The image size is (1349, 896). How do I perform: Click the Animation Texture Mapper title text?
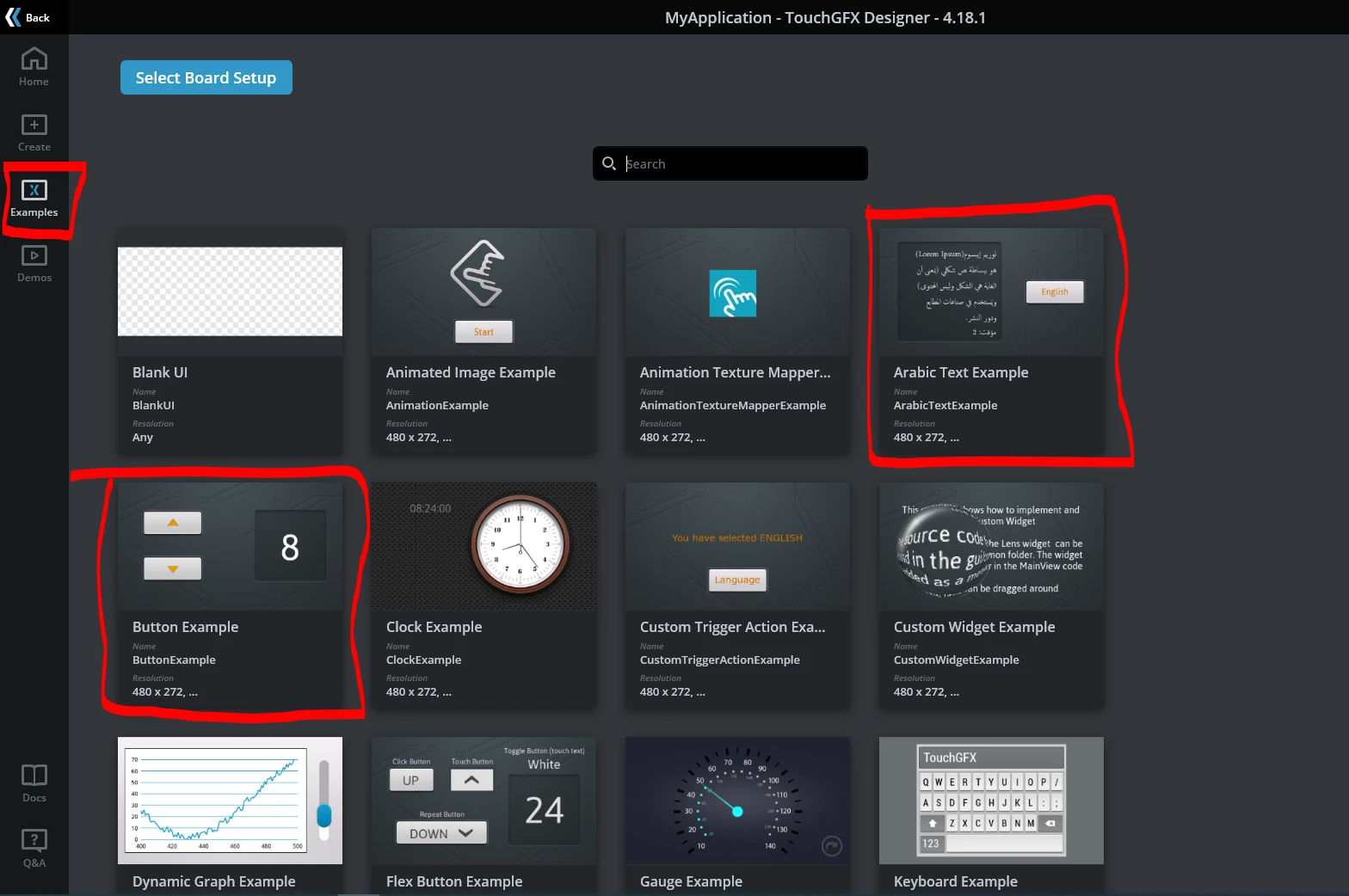[736, 372]
